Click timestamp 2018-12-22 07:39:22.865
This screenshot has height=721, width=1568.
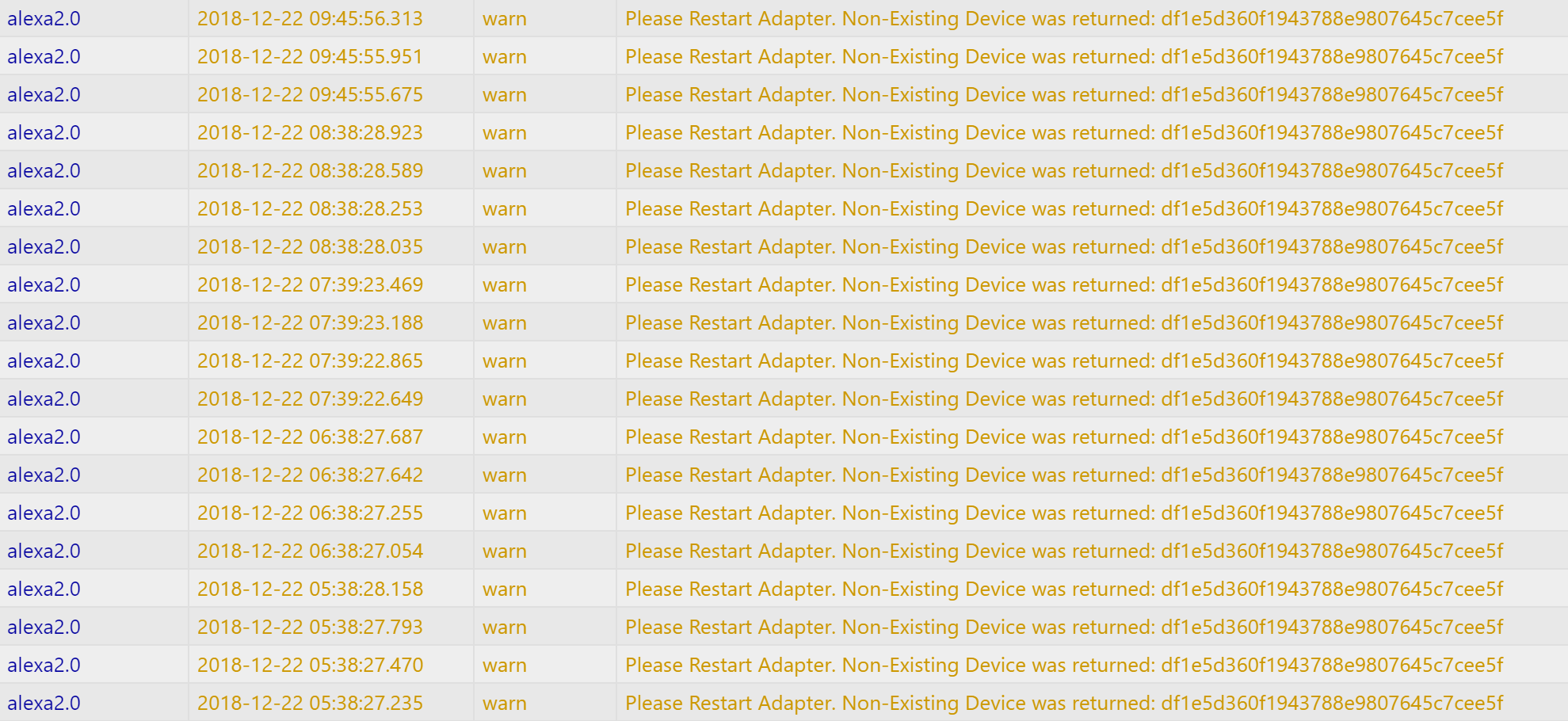310,360
